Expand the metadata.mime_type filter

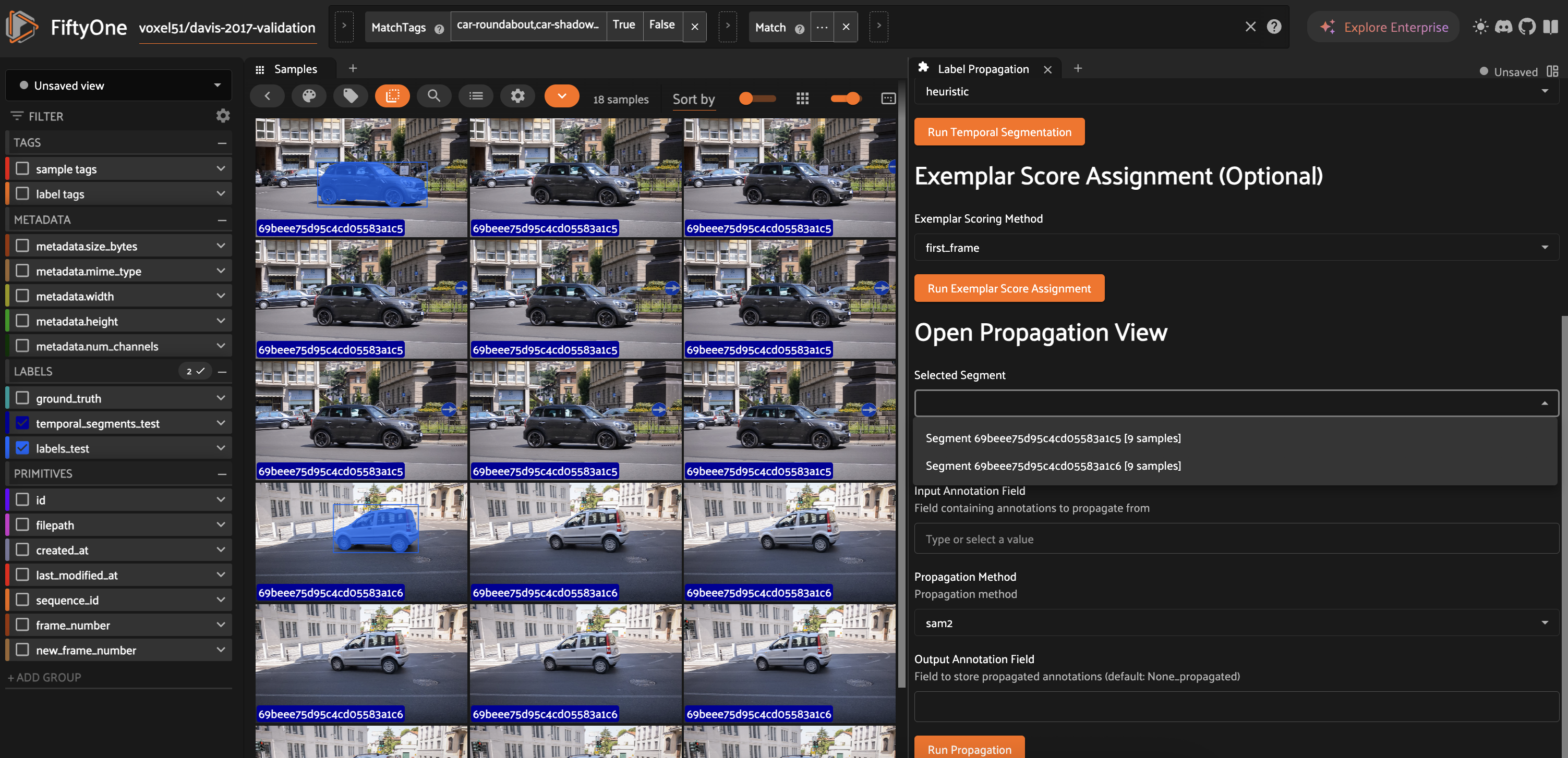(221, 271)
